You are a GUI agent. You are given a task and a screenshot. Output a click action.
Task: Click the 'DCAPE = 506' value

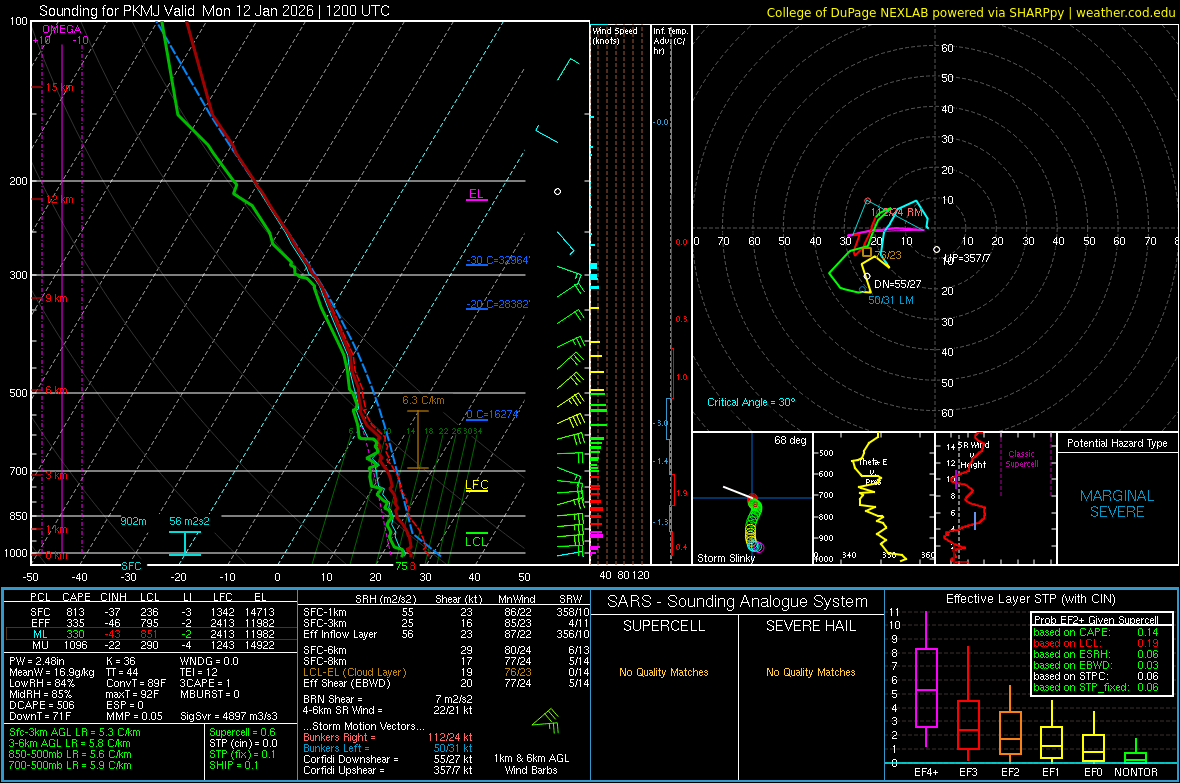(x=42, y=705)
